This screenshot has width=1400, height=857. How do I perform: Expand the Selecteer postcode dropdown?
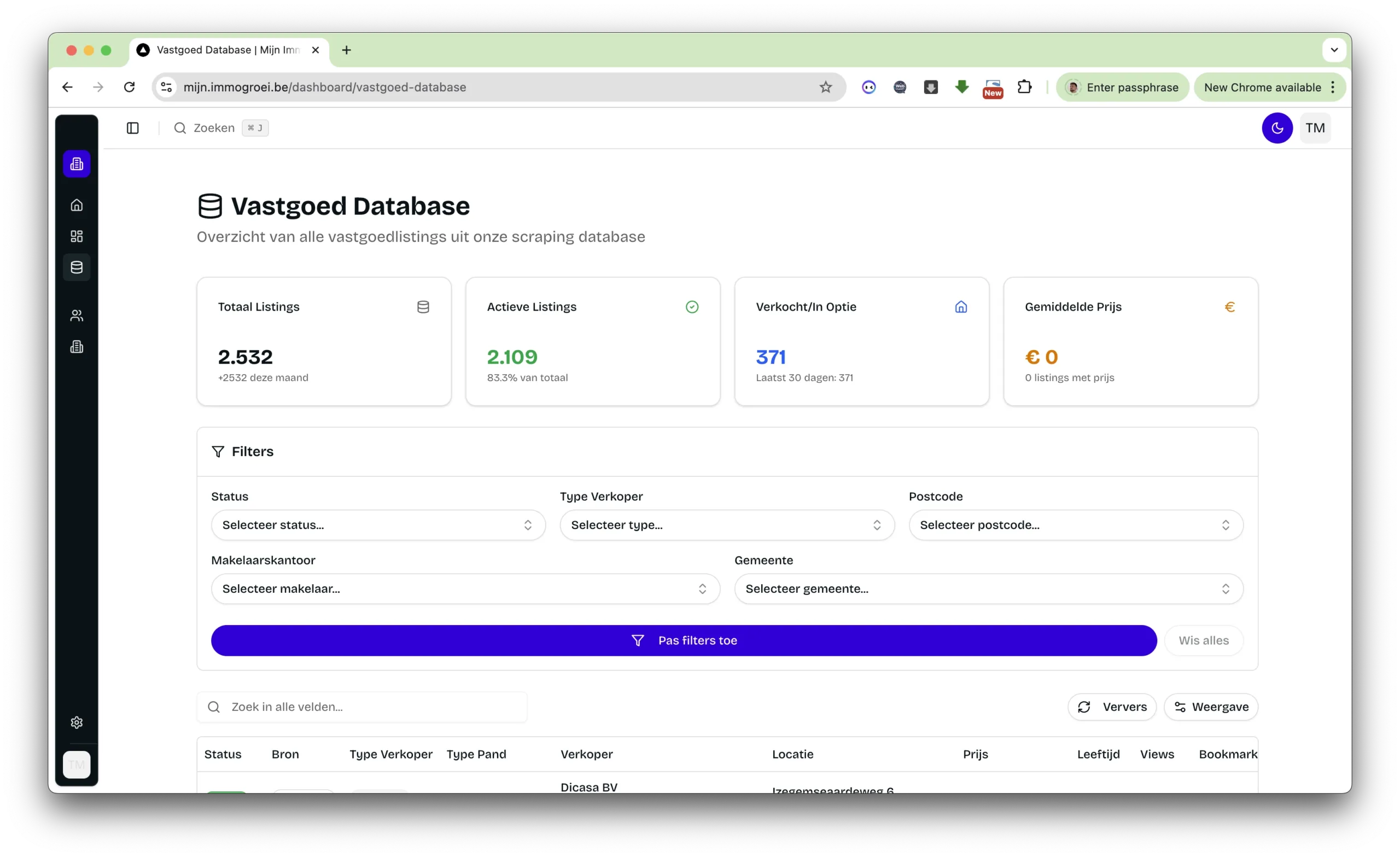point(1076,525)
